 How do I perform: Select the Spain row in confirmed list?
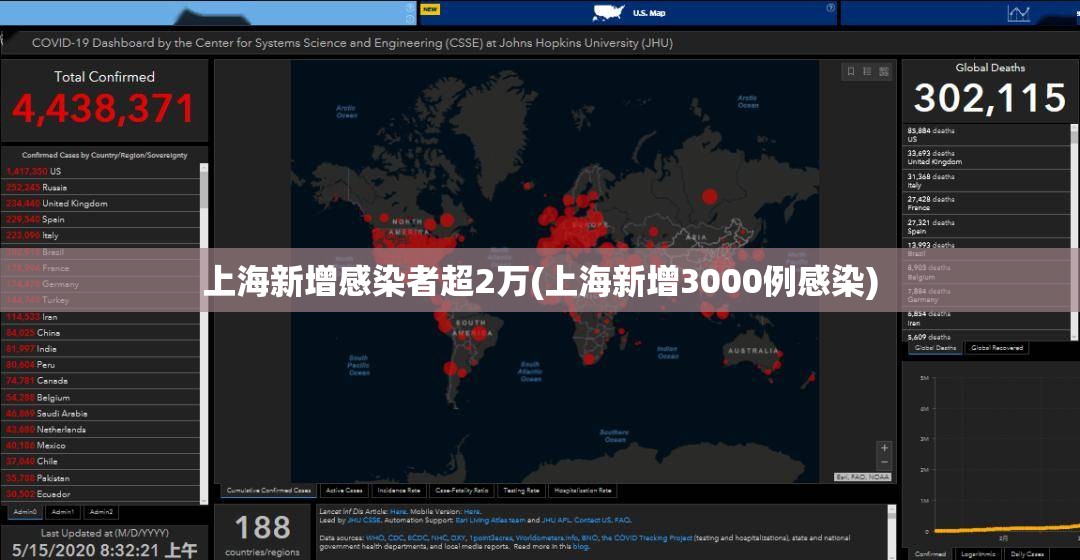pyautogui.click(x=102, y=219)
